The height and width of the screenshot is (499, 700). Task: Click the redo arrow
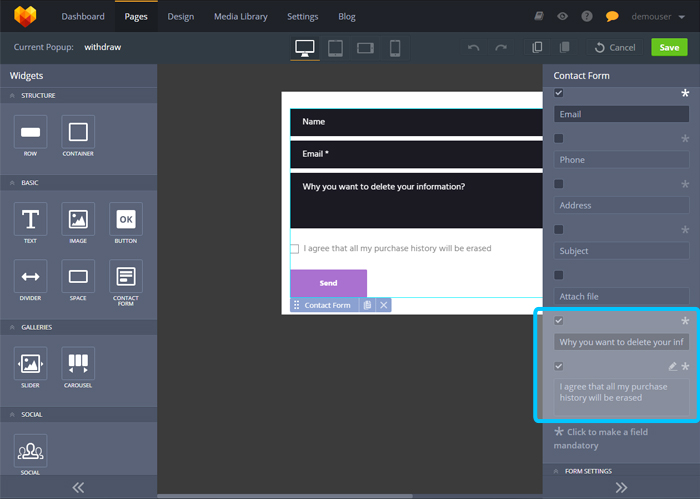pos(501,47)
